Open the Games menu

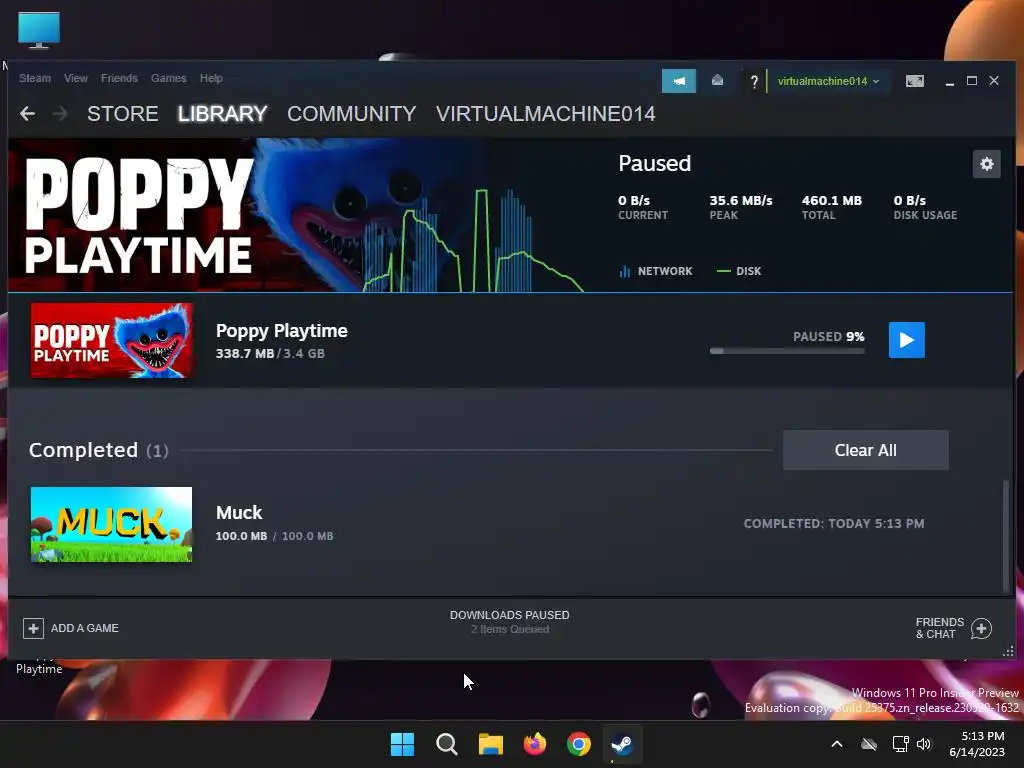tap(168, 78)
